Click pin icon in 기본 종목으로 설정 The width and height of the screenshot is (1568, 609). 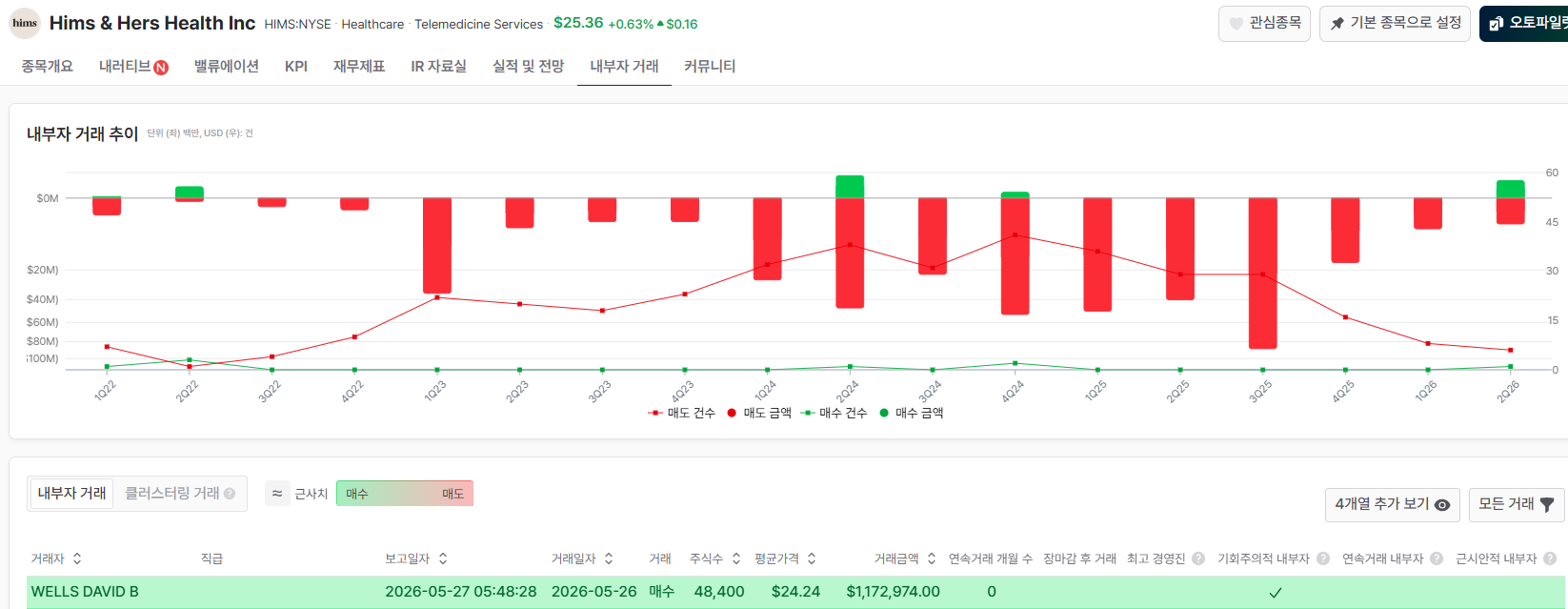[x=1337, y=23]
